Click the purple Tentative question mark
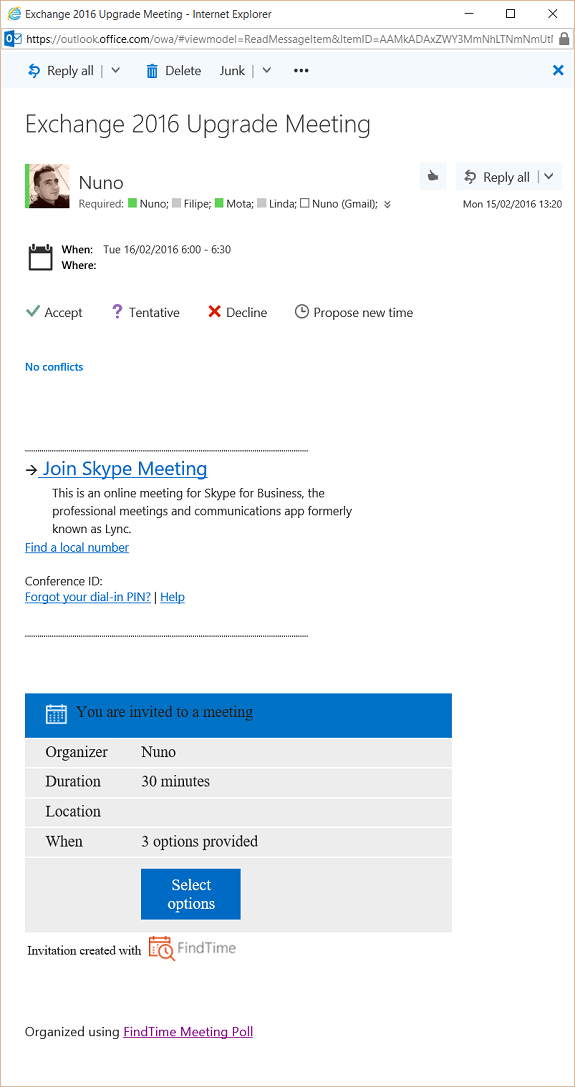This screenshot has height=1087, width=575. click(117, 312)
